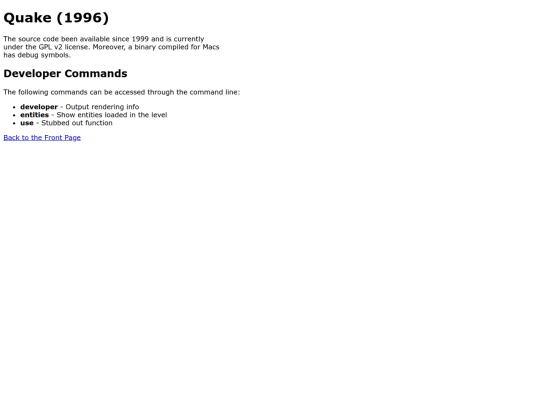Viewport: 540px width, 405px height.
Task: Click the bullet marker beside entities
Action: click(14, 115)
